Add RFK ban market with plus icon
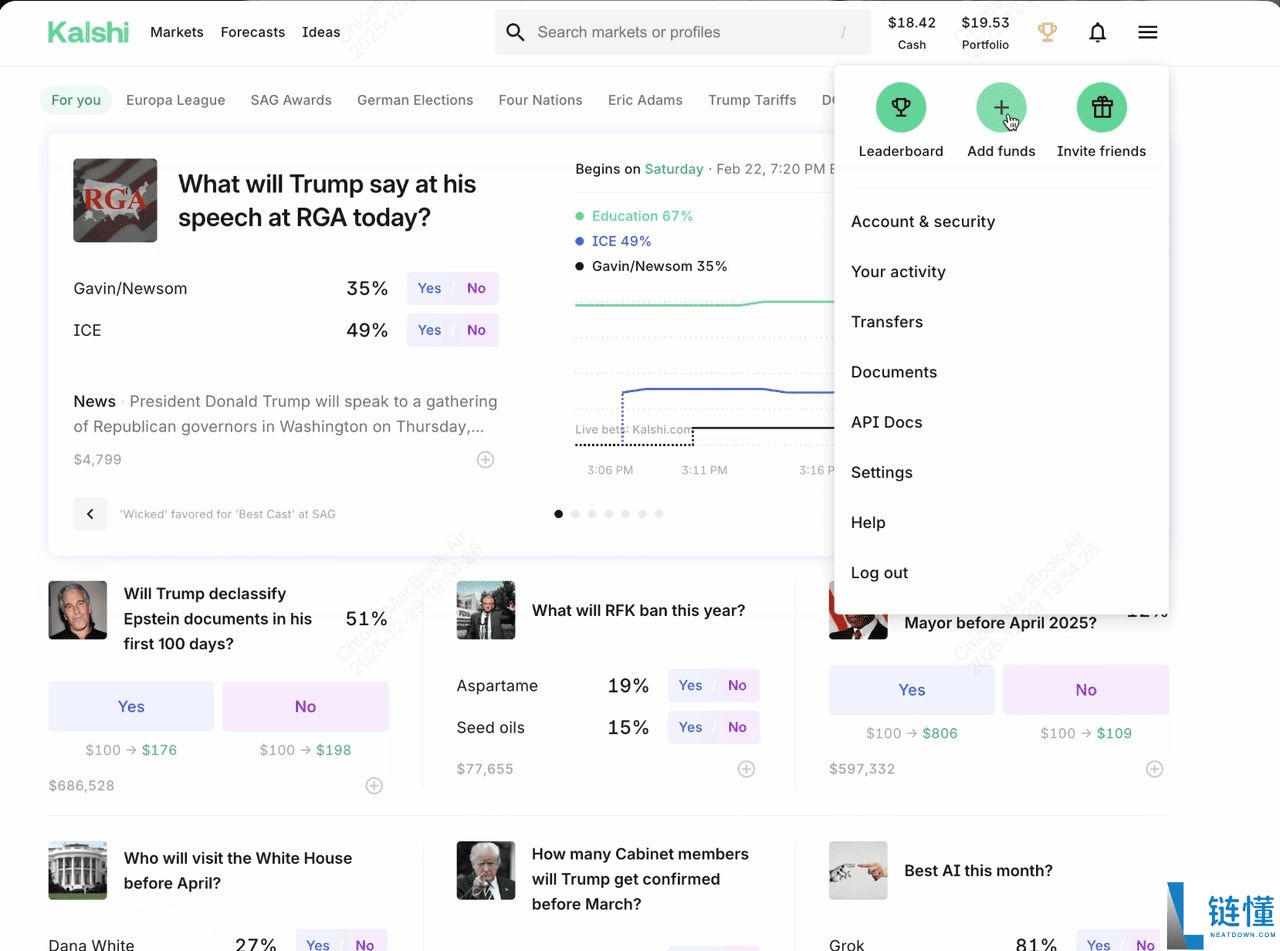Screen dimensions: 1280x951 point(746,769)
